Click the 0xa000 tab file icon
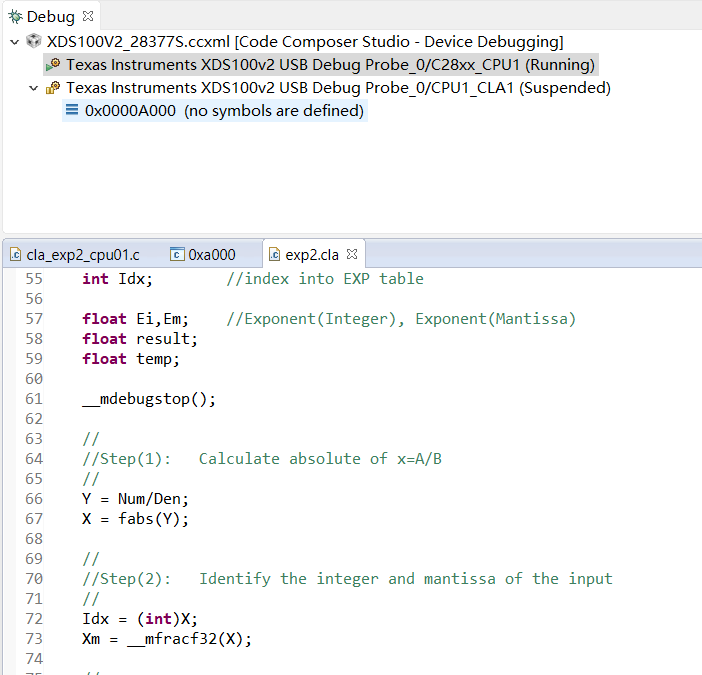The width and height of the screenshot is (702, 675). tap(178, 254)
